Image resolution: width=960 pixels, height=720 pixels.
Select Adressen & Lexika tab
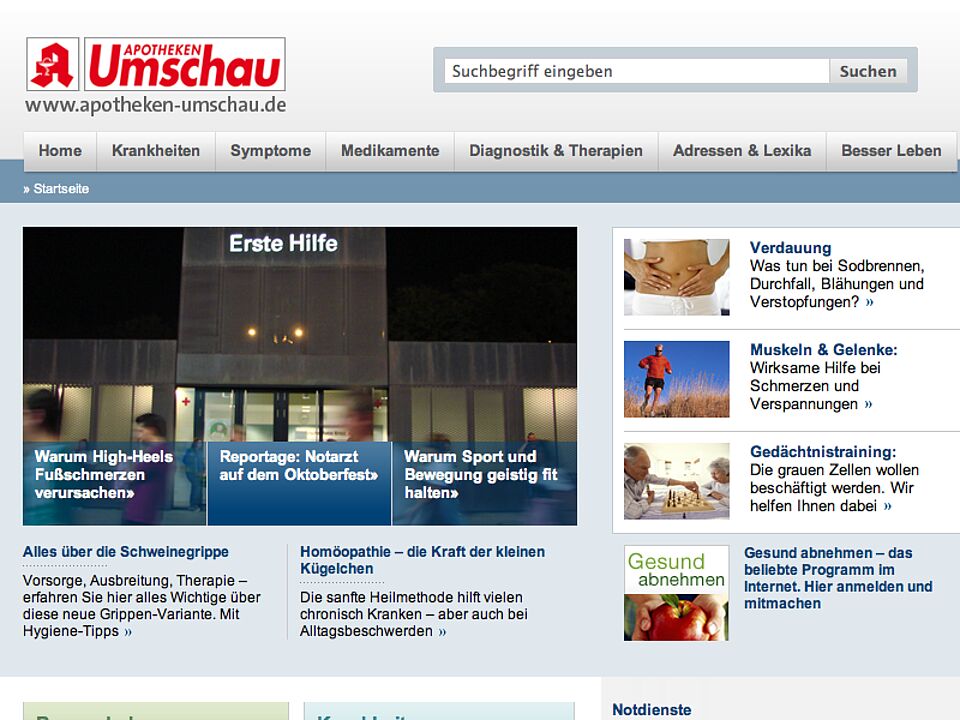click(742, 151)
